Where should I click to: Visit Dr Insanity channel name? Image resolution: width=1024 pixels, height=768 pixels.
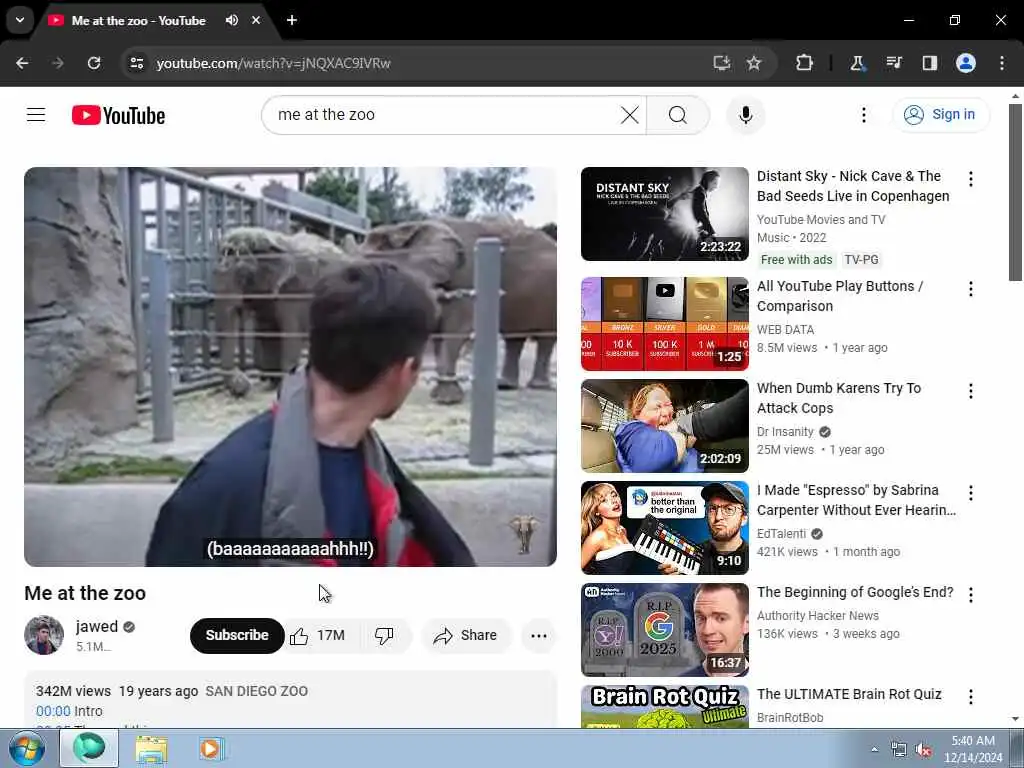pyautogui.click(x=786, y=432)
